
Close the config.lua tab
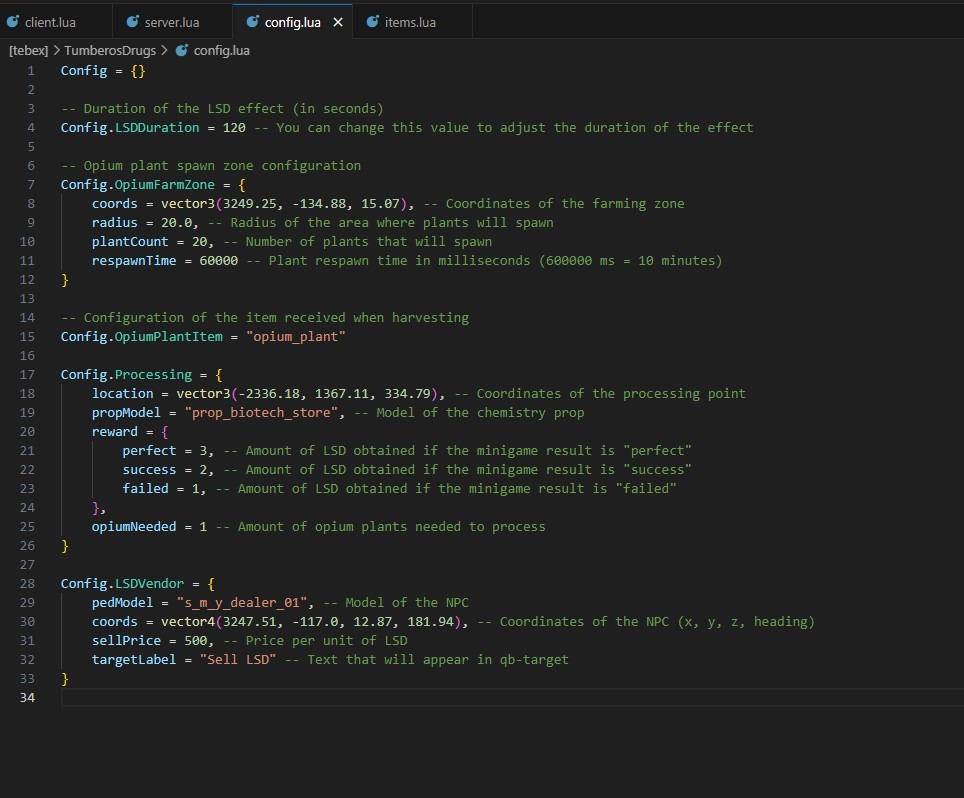tap(337, 22)
